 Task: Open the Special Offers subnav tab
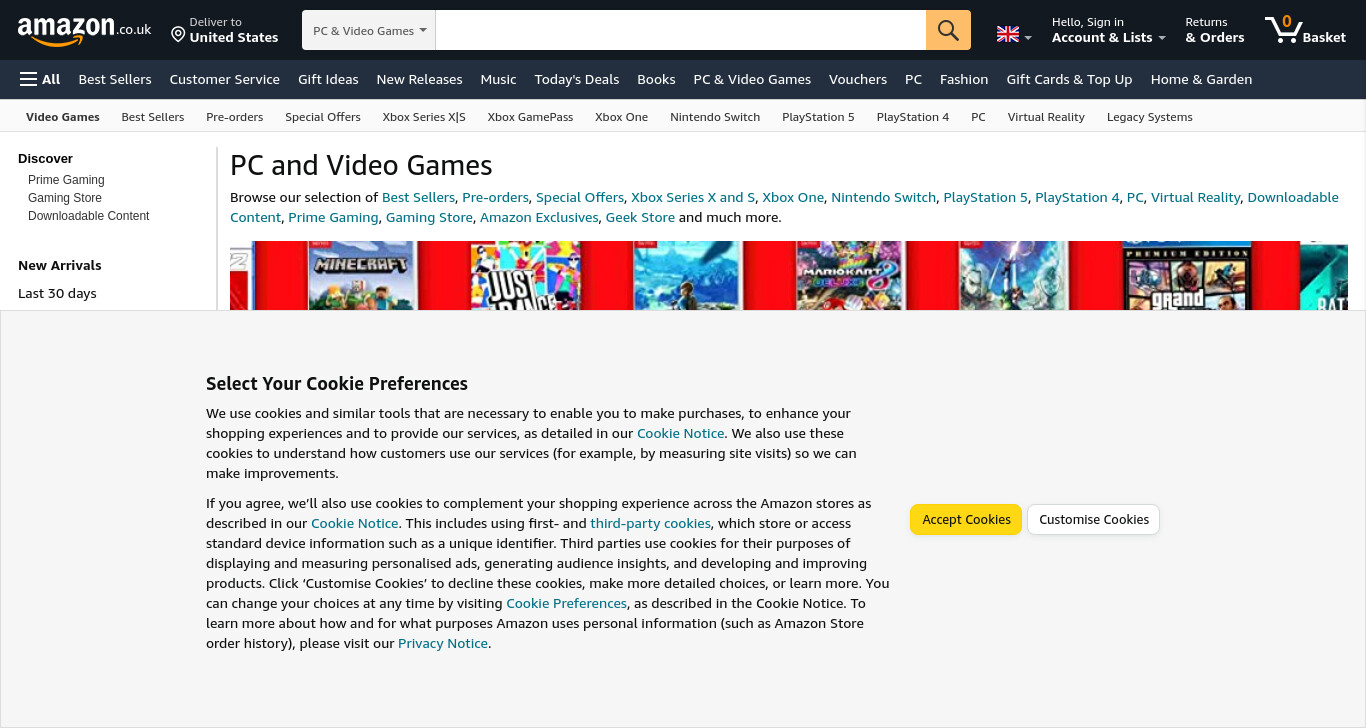pyautogui.click(x=323, y=117)
